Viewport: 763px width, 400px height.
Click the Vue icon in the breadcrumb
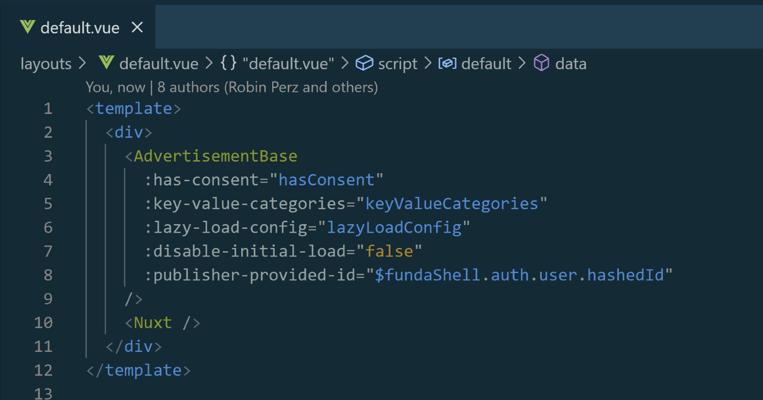point(106,63)
